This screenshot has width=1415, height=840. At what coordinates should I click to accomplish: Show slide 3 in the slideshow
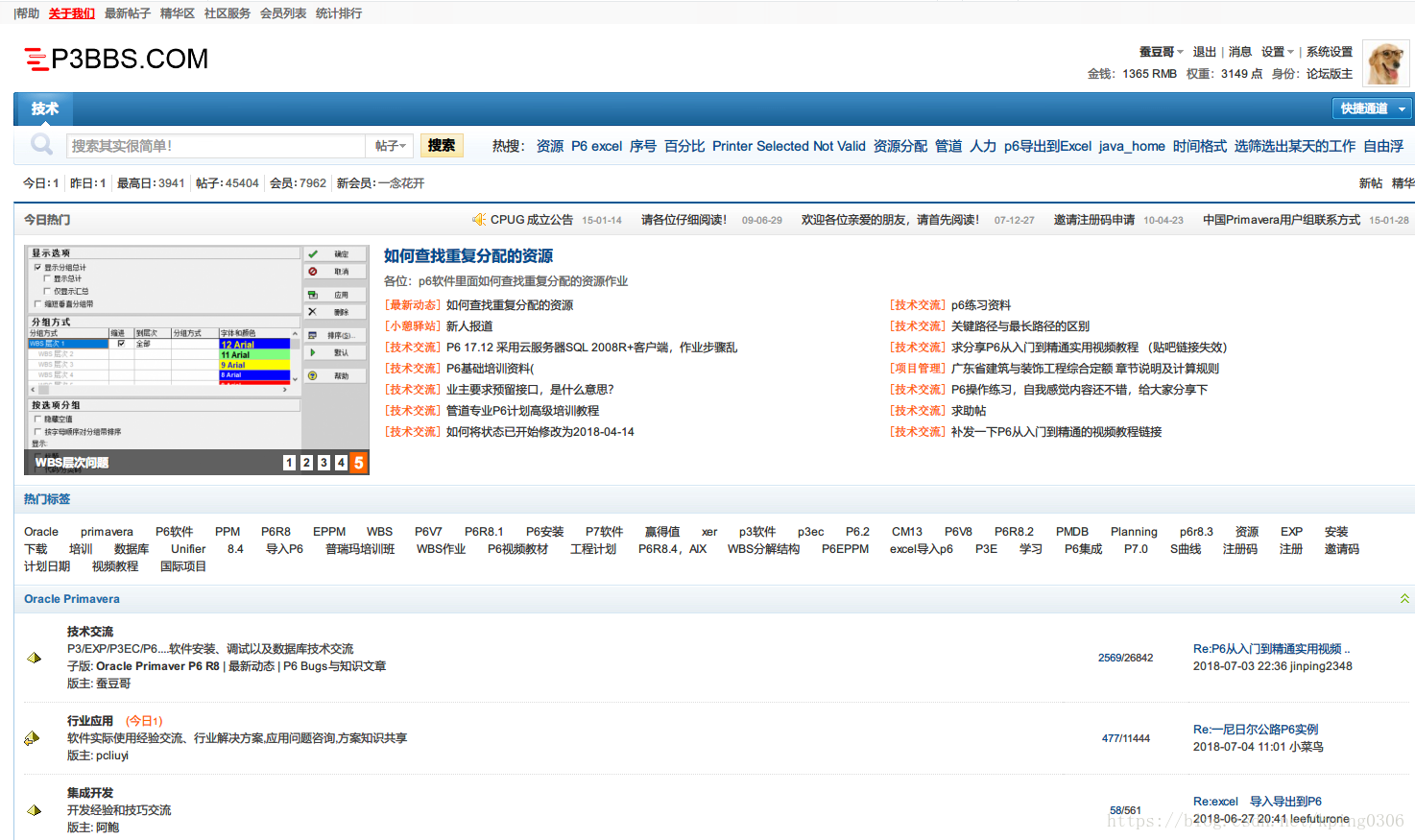[x=324, y=463]
